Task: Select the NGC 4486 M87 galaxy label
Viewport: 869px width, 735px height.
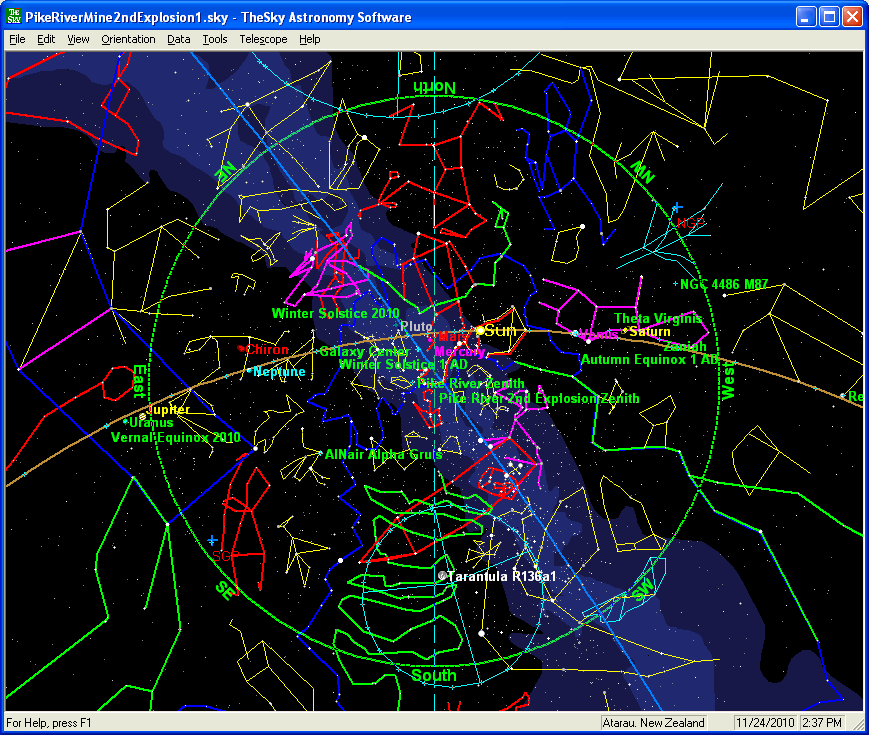Action: [x=724, y=285]
